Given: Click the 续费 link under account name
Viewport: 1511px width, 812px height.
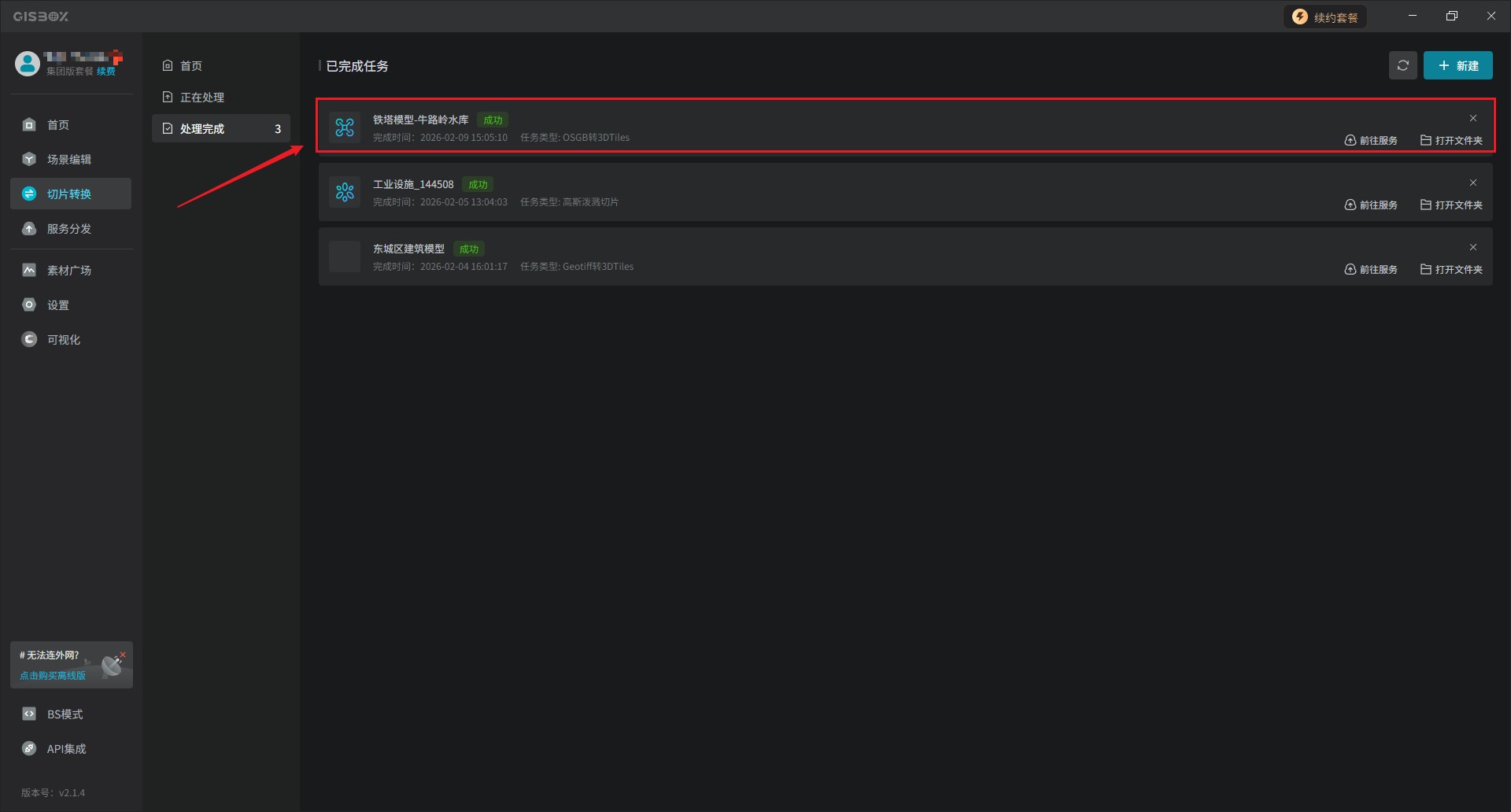Looking at the screenshot, I should click(106, 72).
